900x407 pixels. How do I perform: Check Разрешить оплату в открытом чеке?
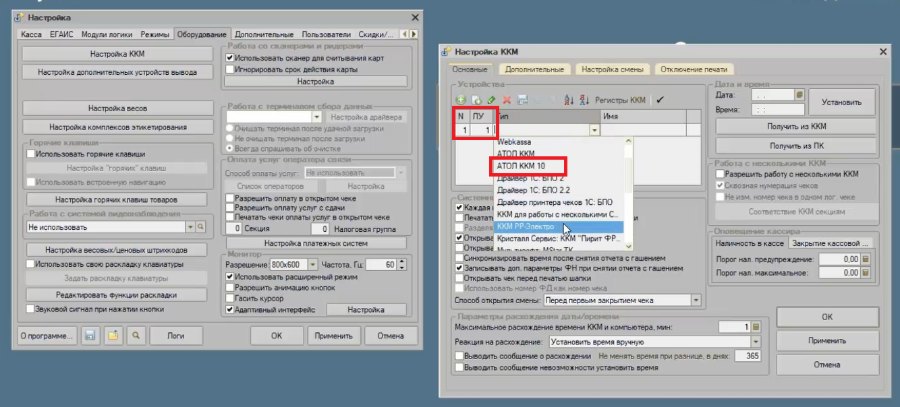230,198
